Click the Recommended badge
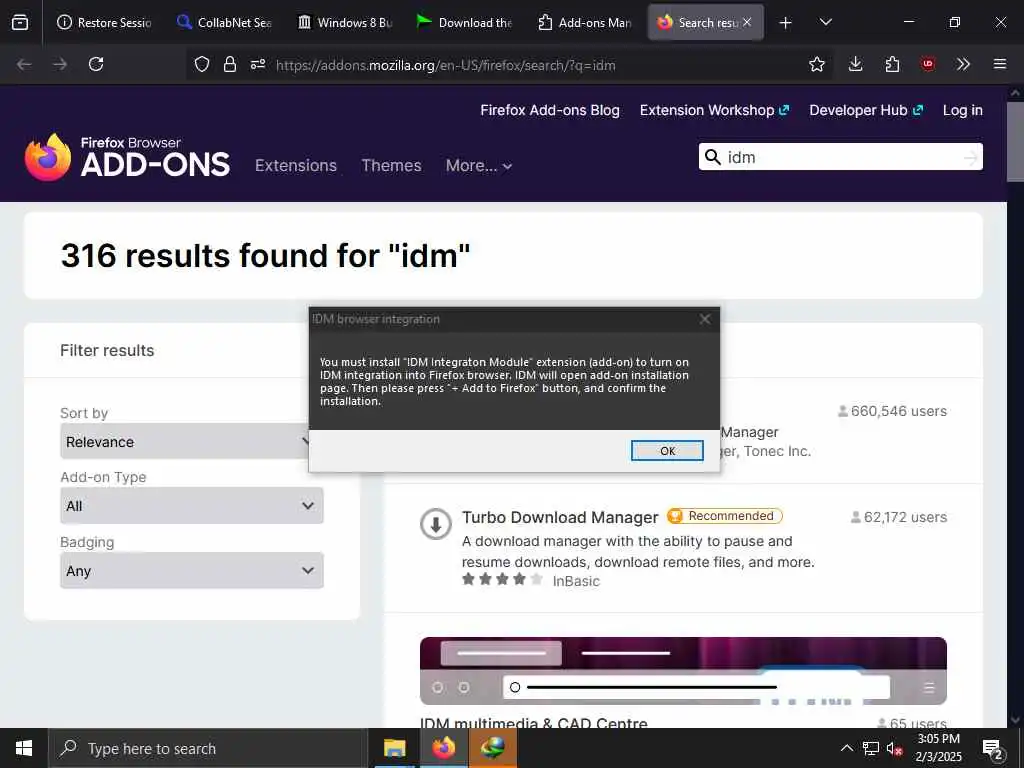Image resolution: width=1024 pixels, height=768 pixels. tap(724, 516)
